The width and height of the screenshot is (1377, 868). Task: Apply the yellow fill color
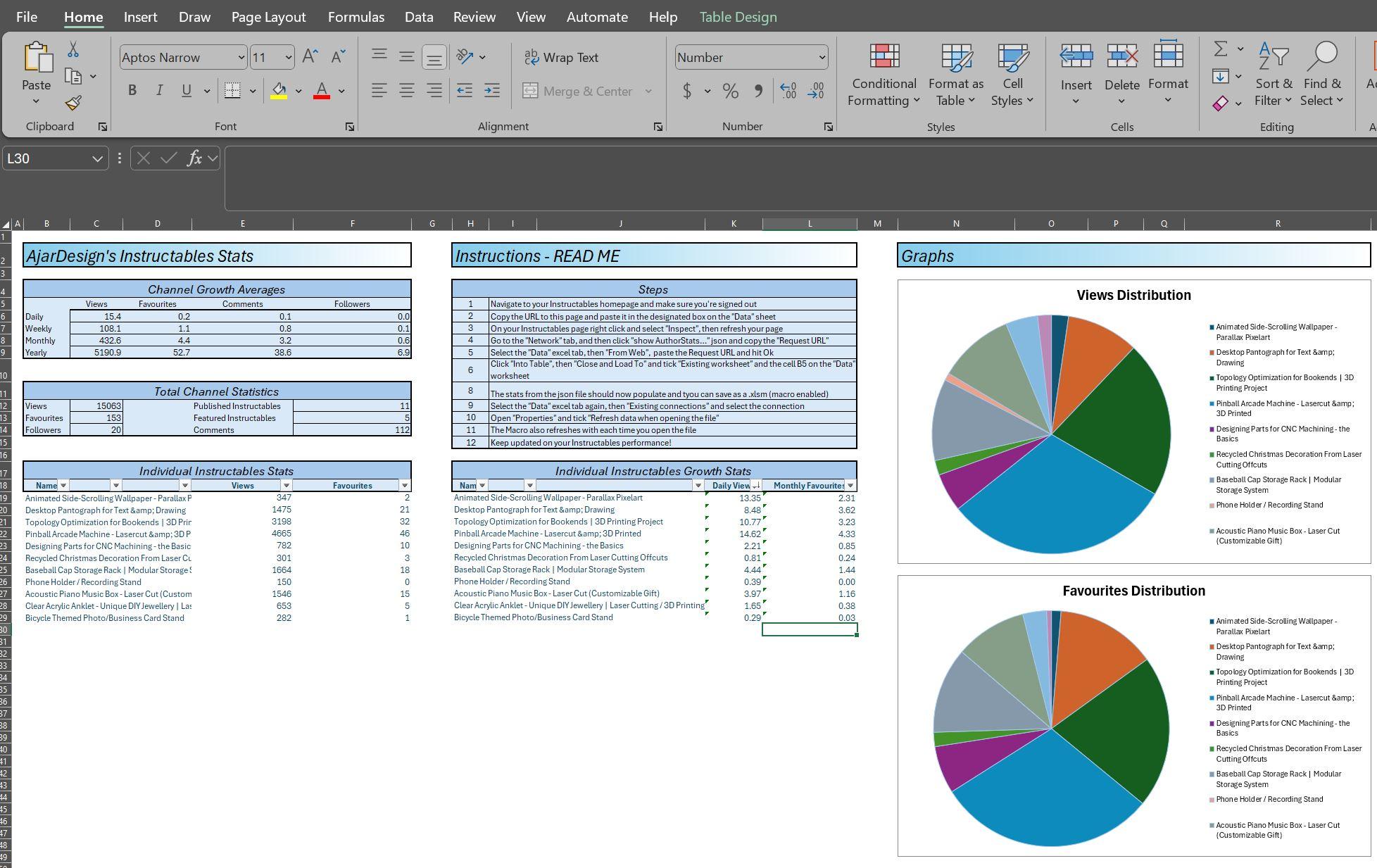[x=279, y=91]
